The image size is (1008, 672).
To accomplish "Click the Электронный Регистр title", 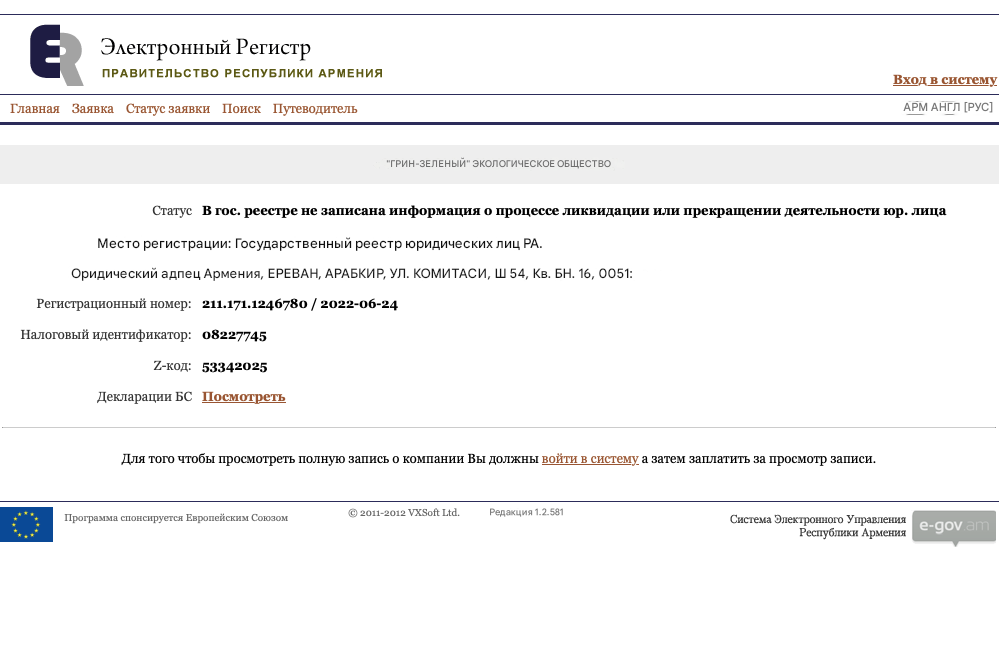I will (x=205, y=47).
